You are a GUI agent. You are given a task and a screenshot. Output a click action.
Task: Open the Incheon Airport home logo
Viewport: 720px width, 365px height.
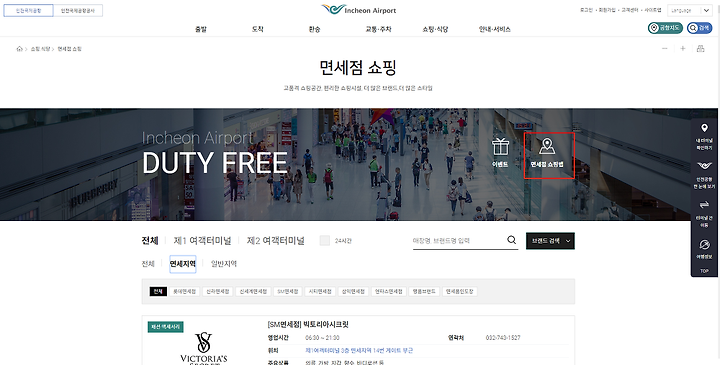[x=359, y=10]
